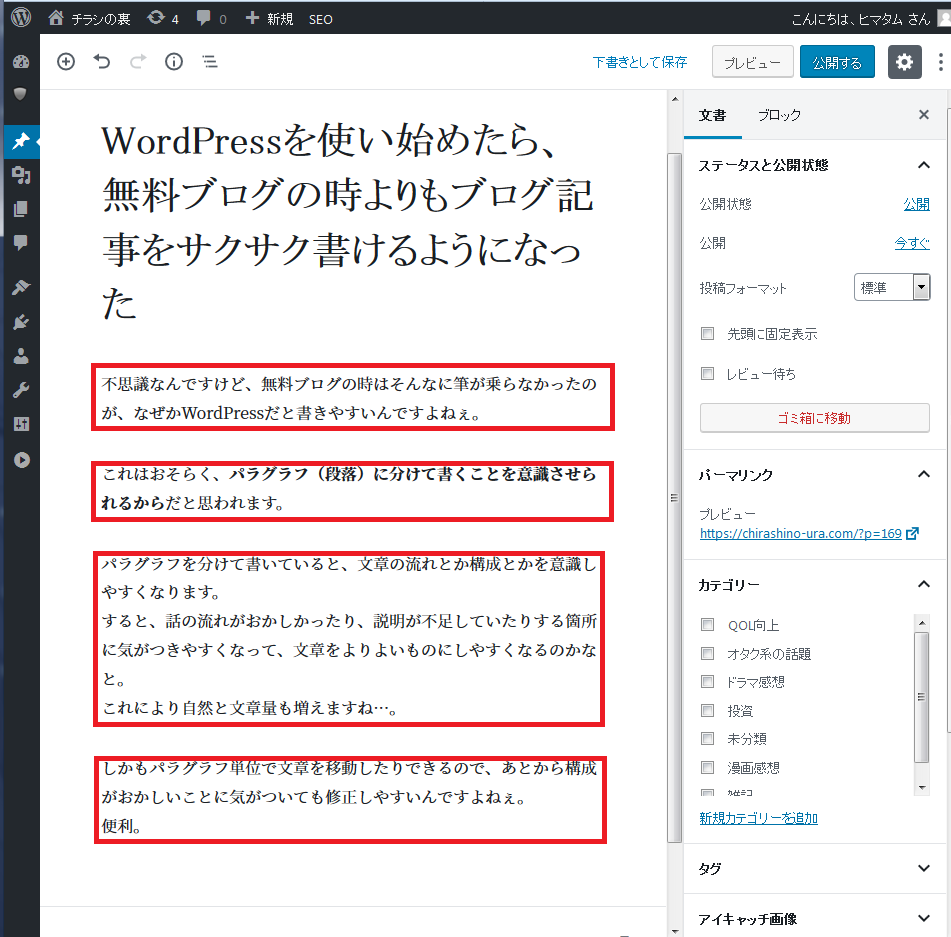Click the WordPress logo in admin bar

click(21, 17)
